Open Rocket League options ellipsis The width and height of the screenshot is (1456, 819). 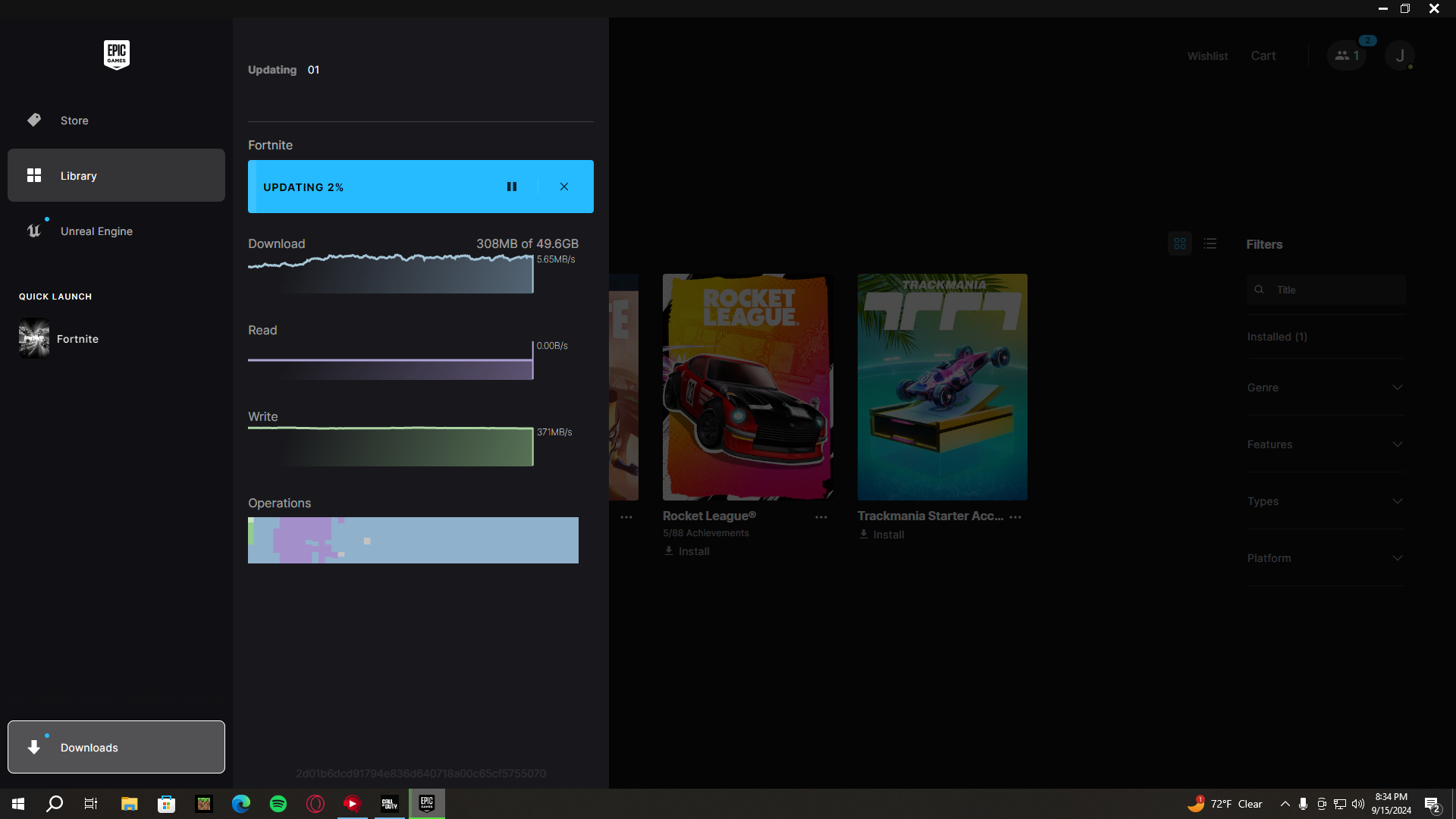pos(821,517)
